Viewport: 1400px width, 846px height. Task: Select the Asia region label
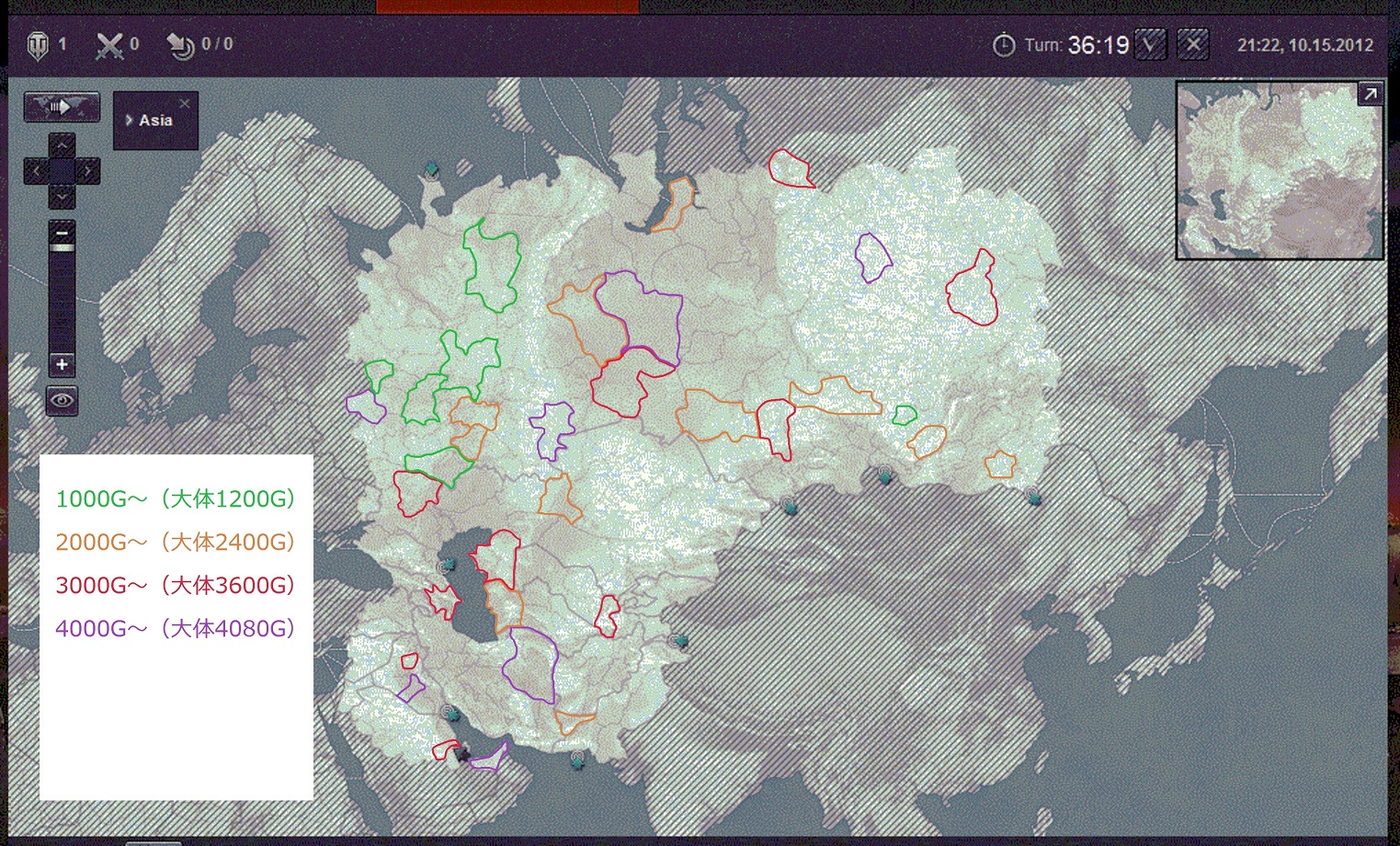point(155,120)
